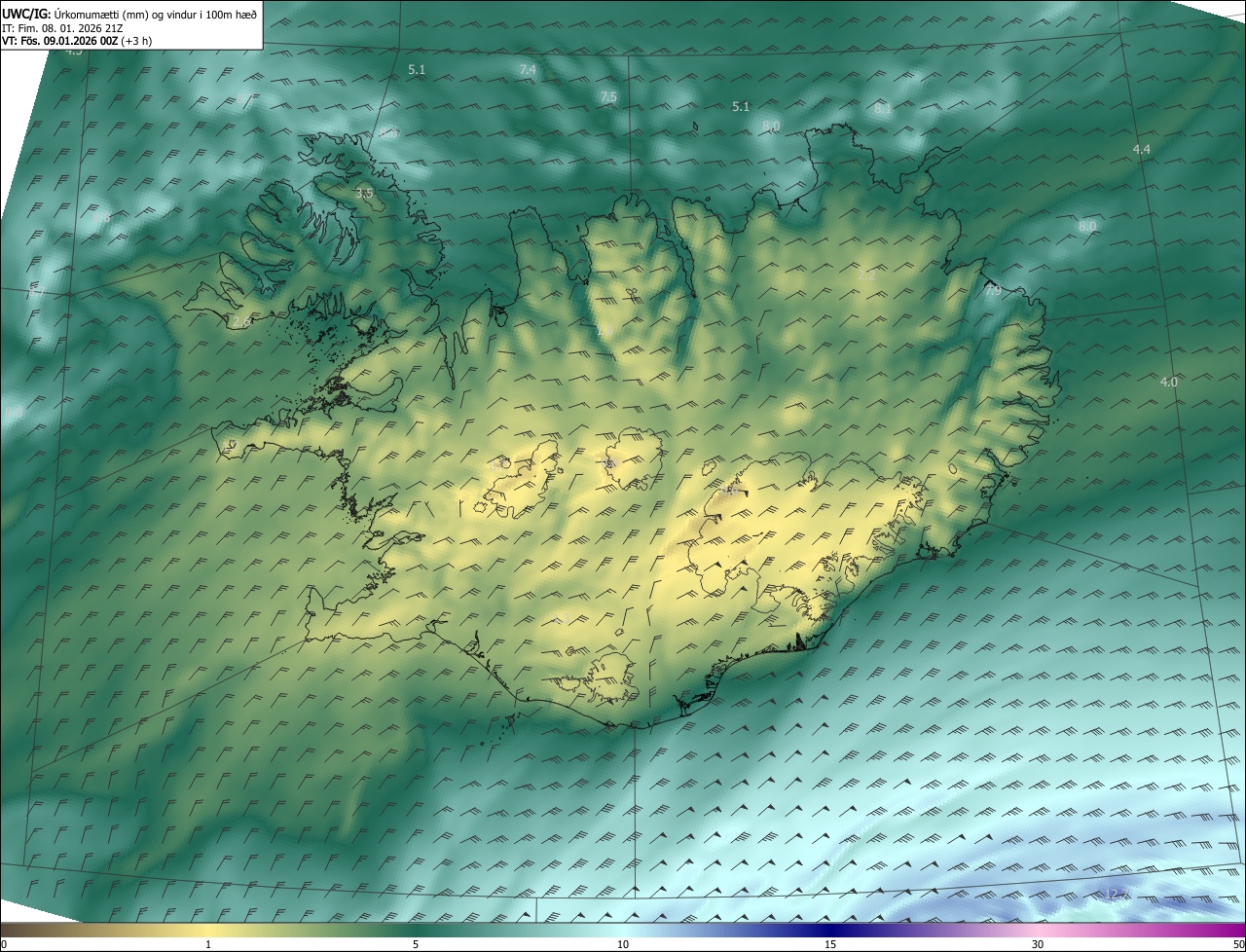Screen dimensions: 1246x952
Task: Click the 7.5 precipitation value label
Action: click(608, 97)
